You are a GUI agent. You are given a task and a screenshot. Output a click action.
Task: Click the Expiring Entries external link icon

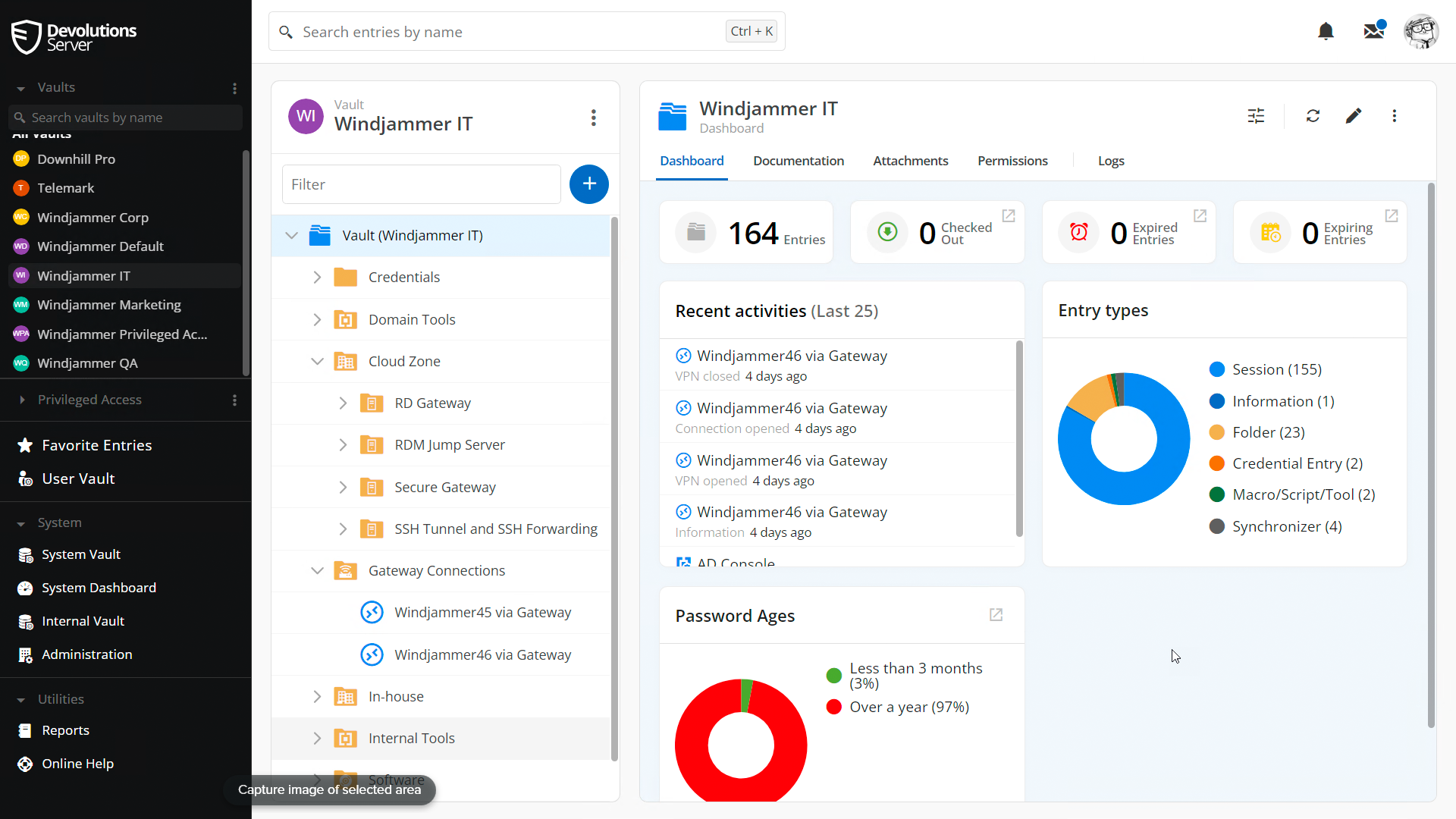click(1392, 215)
